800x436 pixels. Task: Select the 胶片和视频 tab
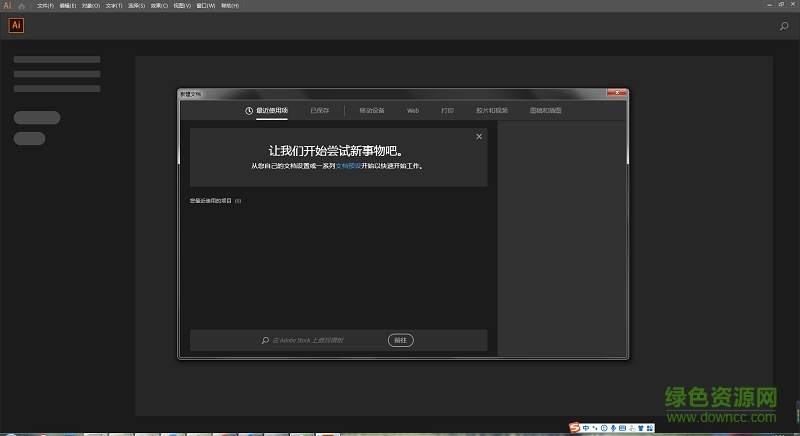click(491, 110)
